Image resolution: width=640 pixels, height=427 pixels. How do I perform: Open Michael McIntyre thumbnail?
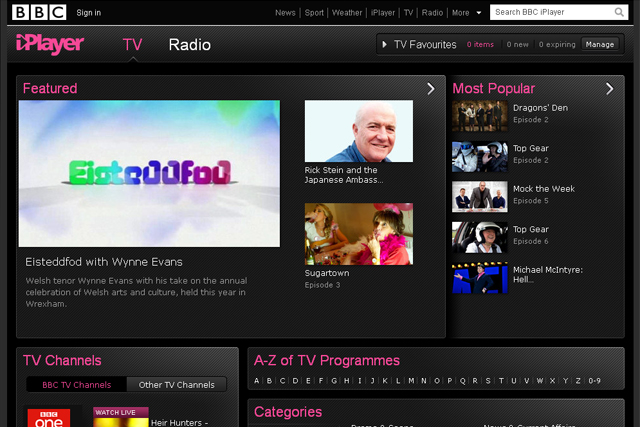click(480, 278)
